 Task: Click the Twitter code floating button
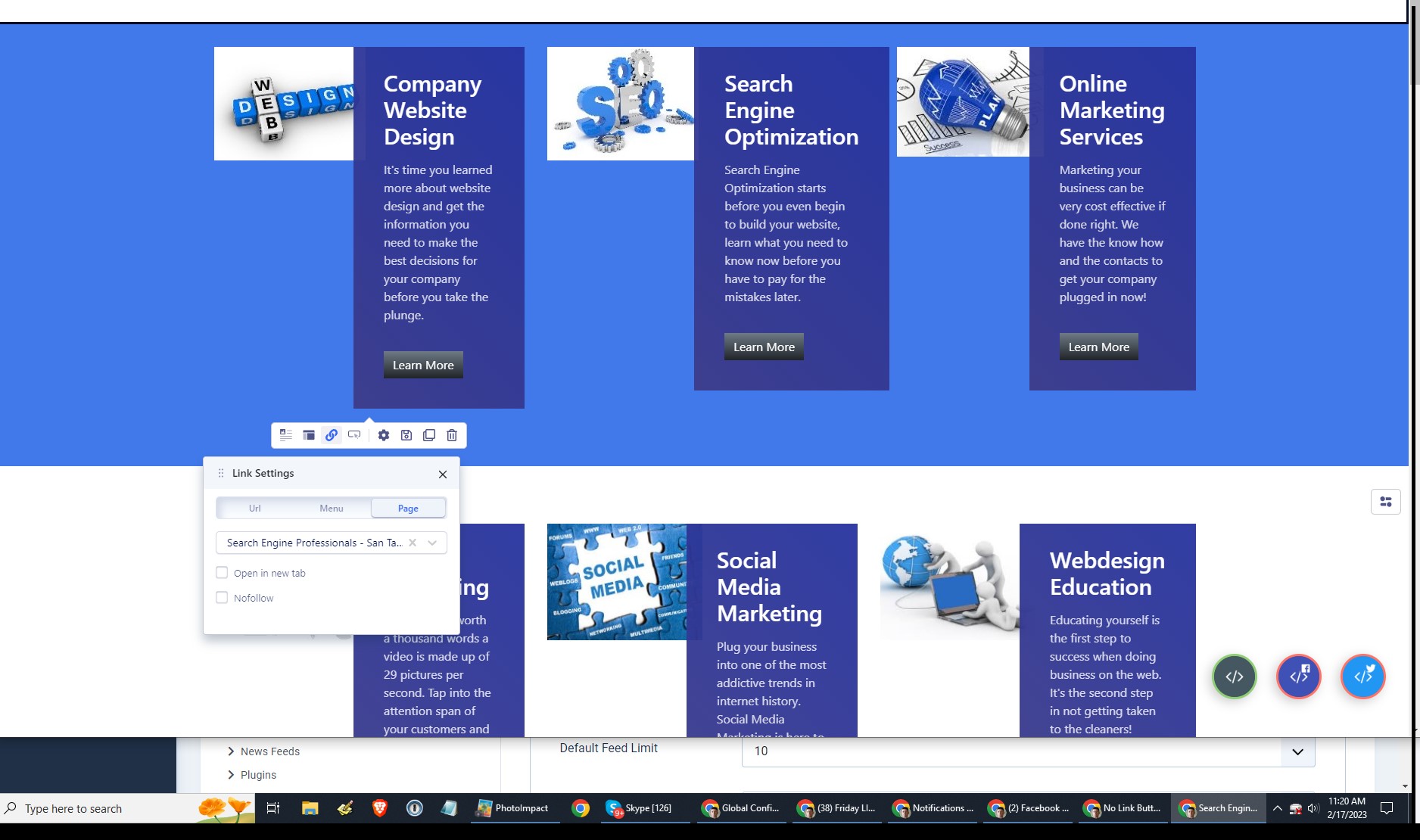pyautogui.click(x=1362, y=677)
